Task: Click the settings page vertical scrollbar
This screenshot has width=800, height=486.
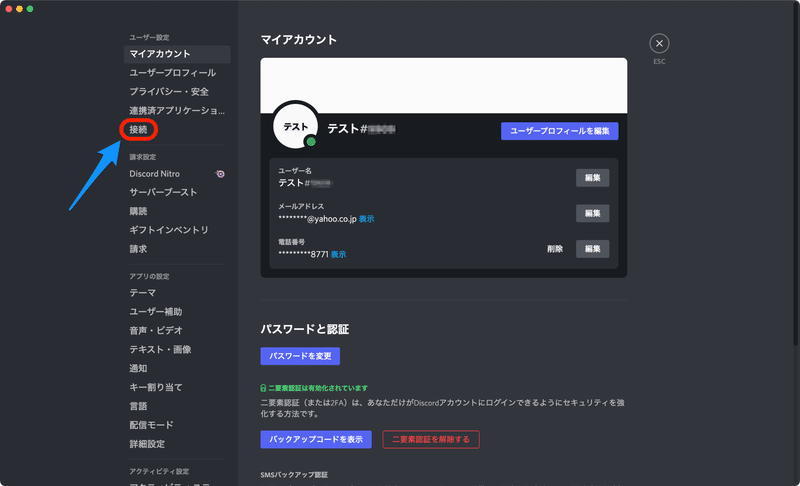Action: pos(796,173)
